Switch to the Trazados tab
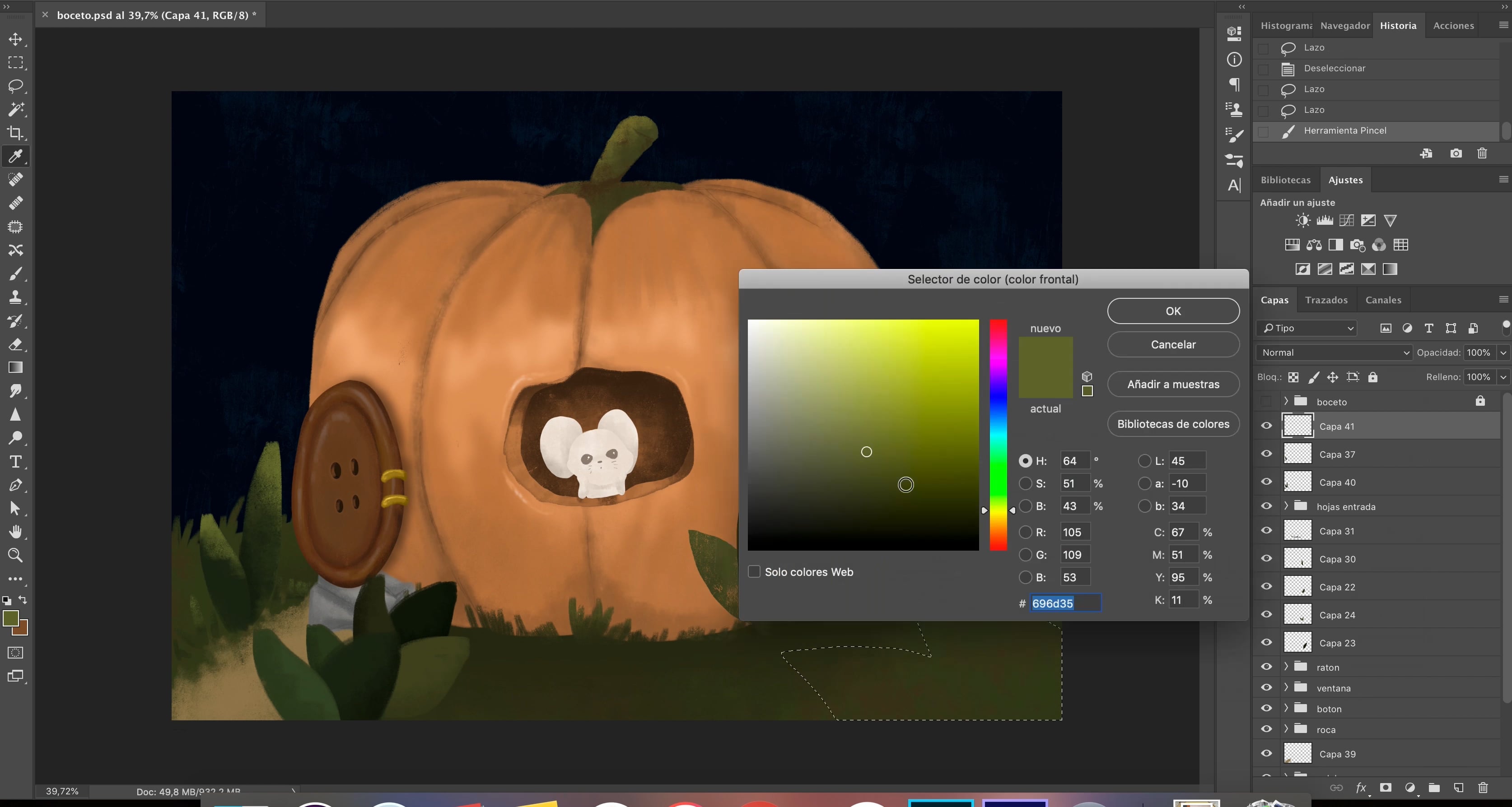Image resolution: width=1512 pixels, height=807 pixels. (x=1326, y=300)
